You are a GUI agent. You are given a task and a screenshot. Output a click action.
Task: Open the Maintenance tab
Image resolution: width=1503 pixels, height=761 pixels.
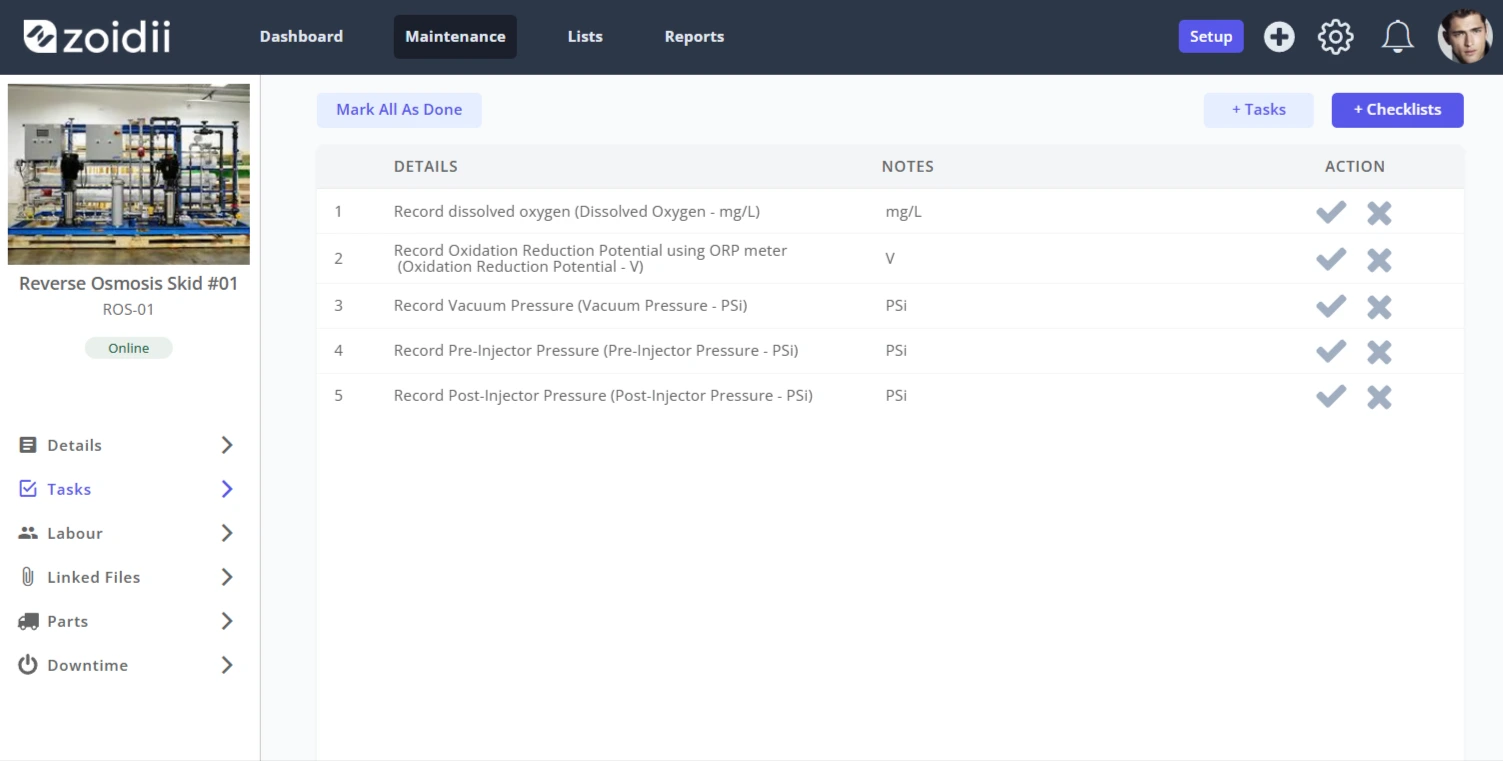[x=455, y=37]
